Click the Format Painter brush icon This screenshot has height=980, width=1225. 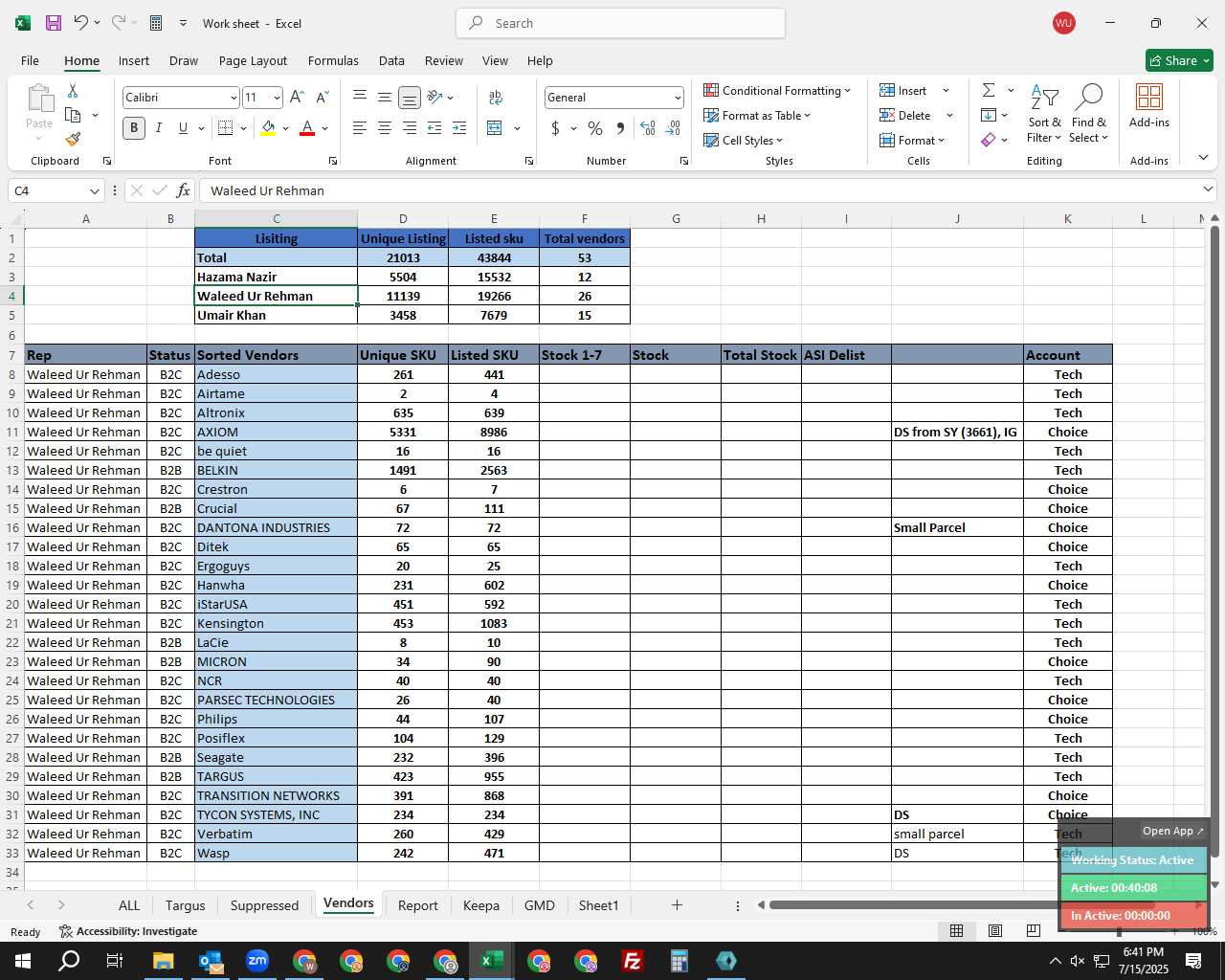pyautogui.click(x=73, y=140)
